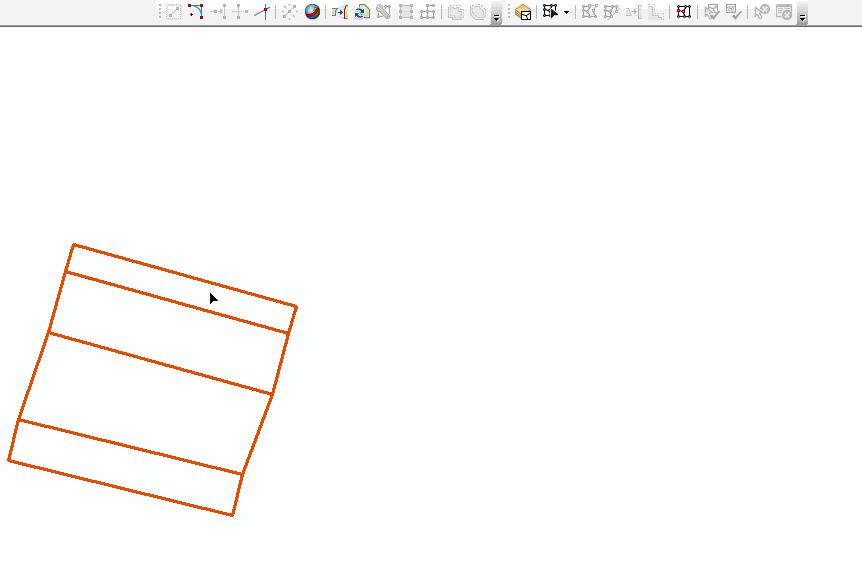The image size is (862, 569).
Task: Open the Error Inspector window icon
Action: [x=785, y=12]
